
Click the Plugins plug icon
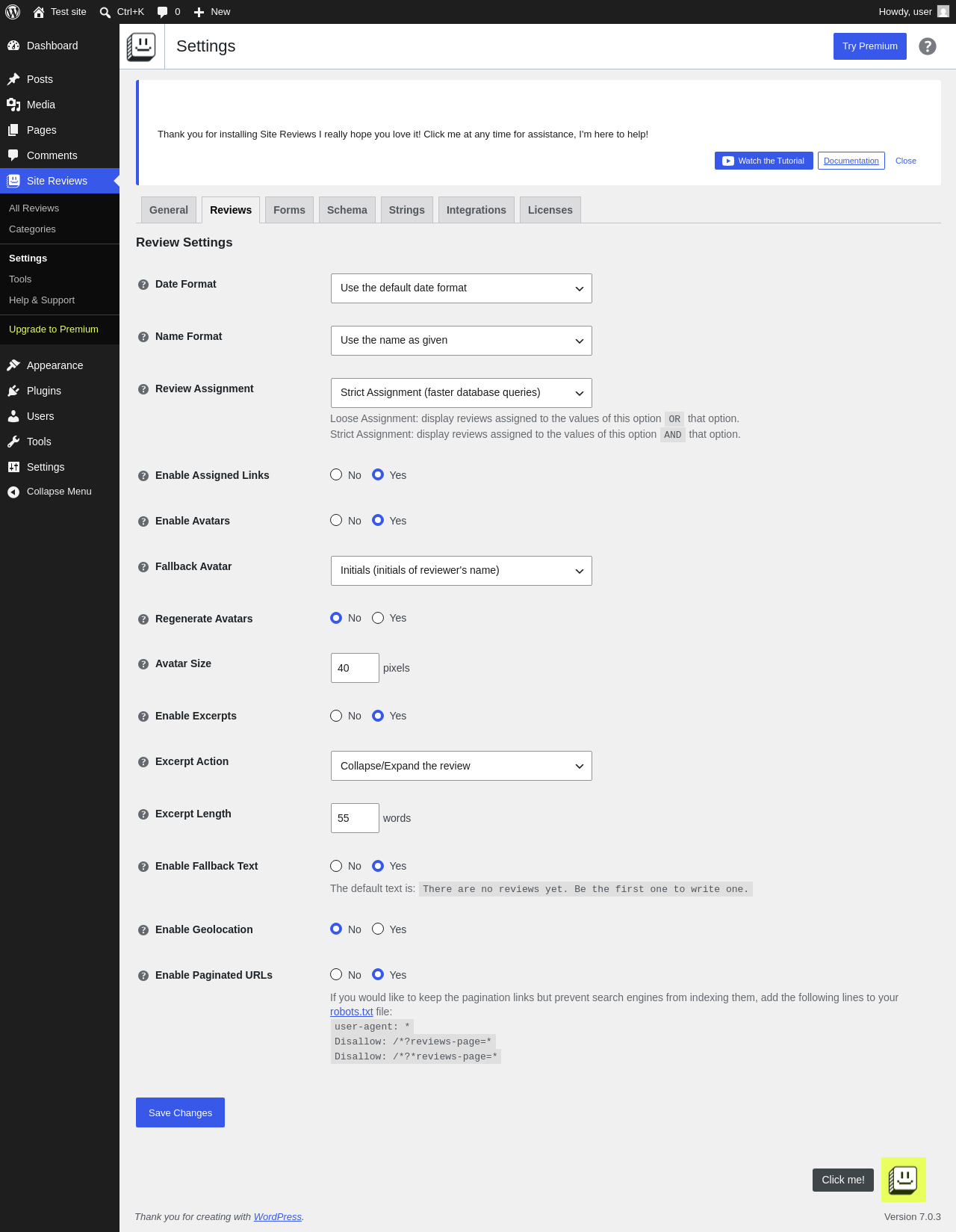pyautogui.click(x=13, y=391)
